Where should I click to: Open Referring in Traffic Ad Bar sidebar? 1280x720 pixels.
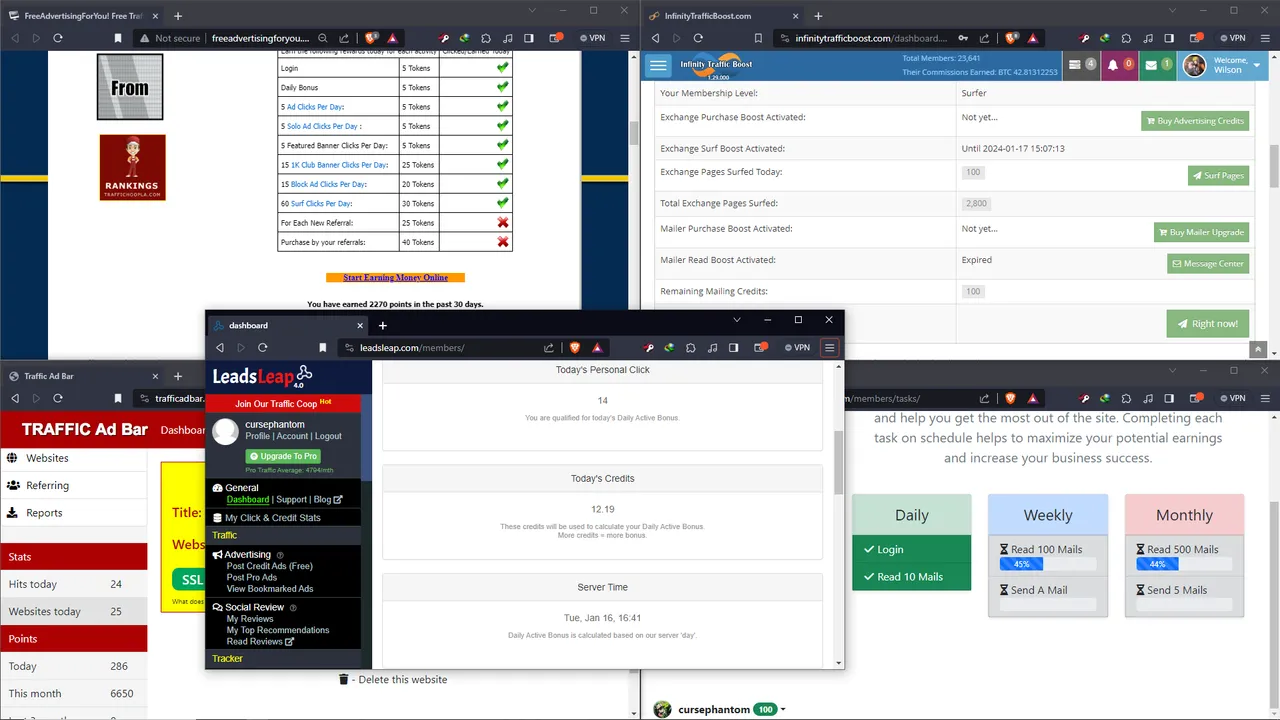tap(73, 485)
